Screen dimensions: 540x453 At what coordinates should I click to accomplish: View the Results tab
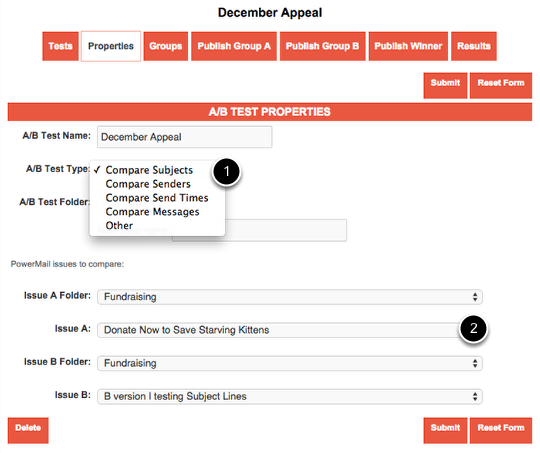pyautogui.click(x=474, y=46)
